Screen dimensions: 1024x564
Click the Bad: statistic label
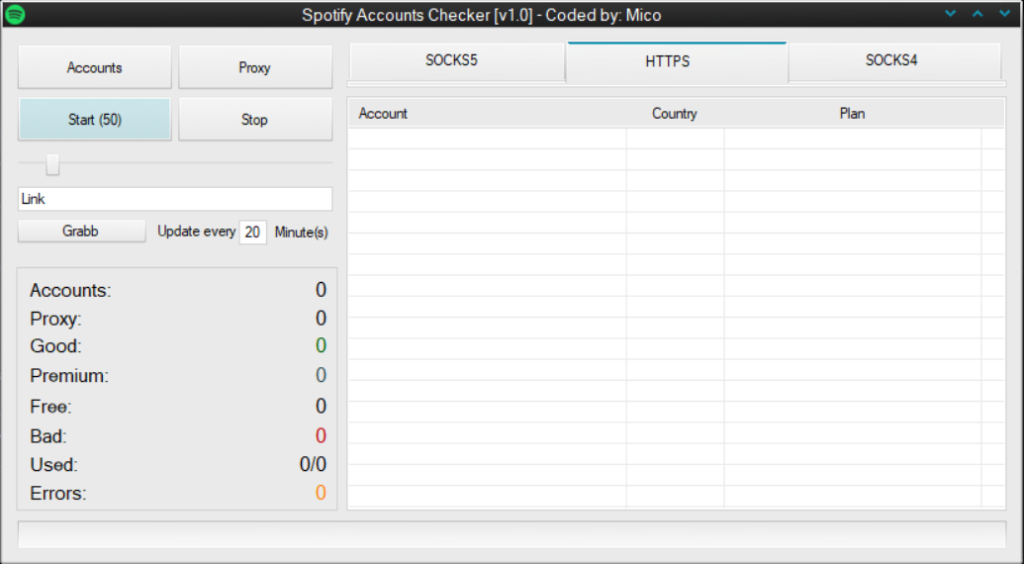48,436
